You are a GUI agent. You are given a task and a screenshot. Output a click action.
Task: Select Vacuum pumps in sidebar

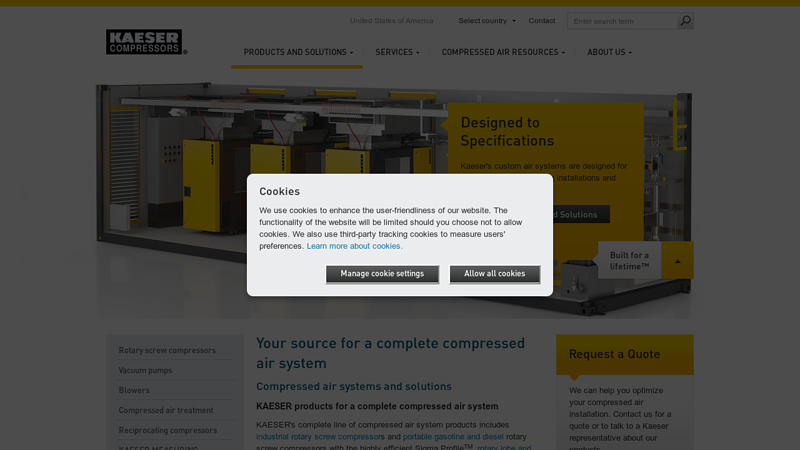[145, 370]
